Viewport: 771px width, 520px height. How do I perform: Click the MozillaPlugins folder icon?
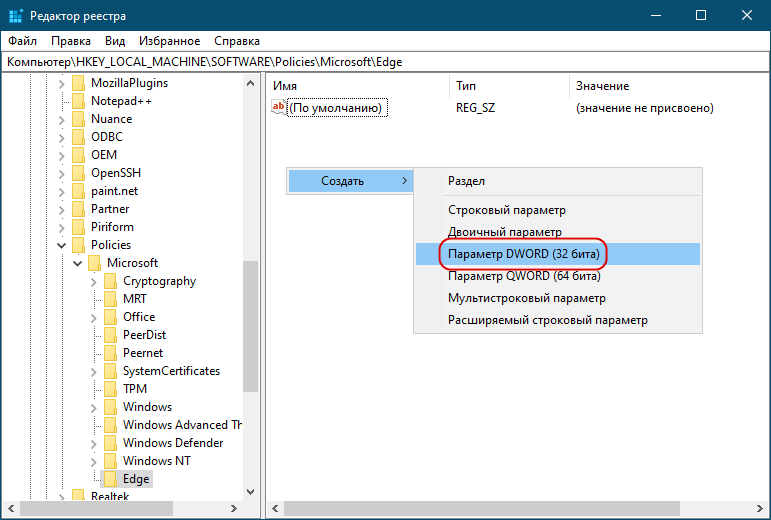[79, 83]
